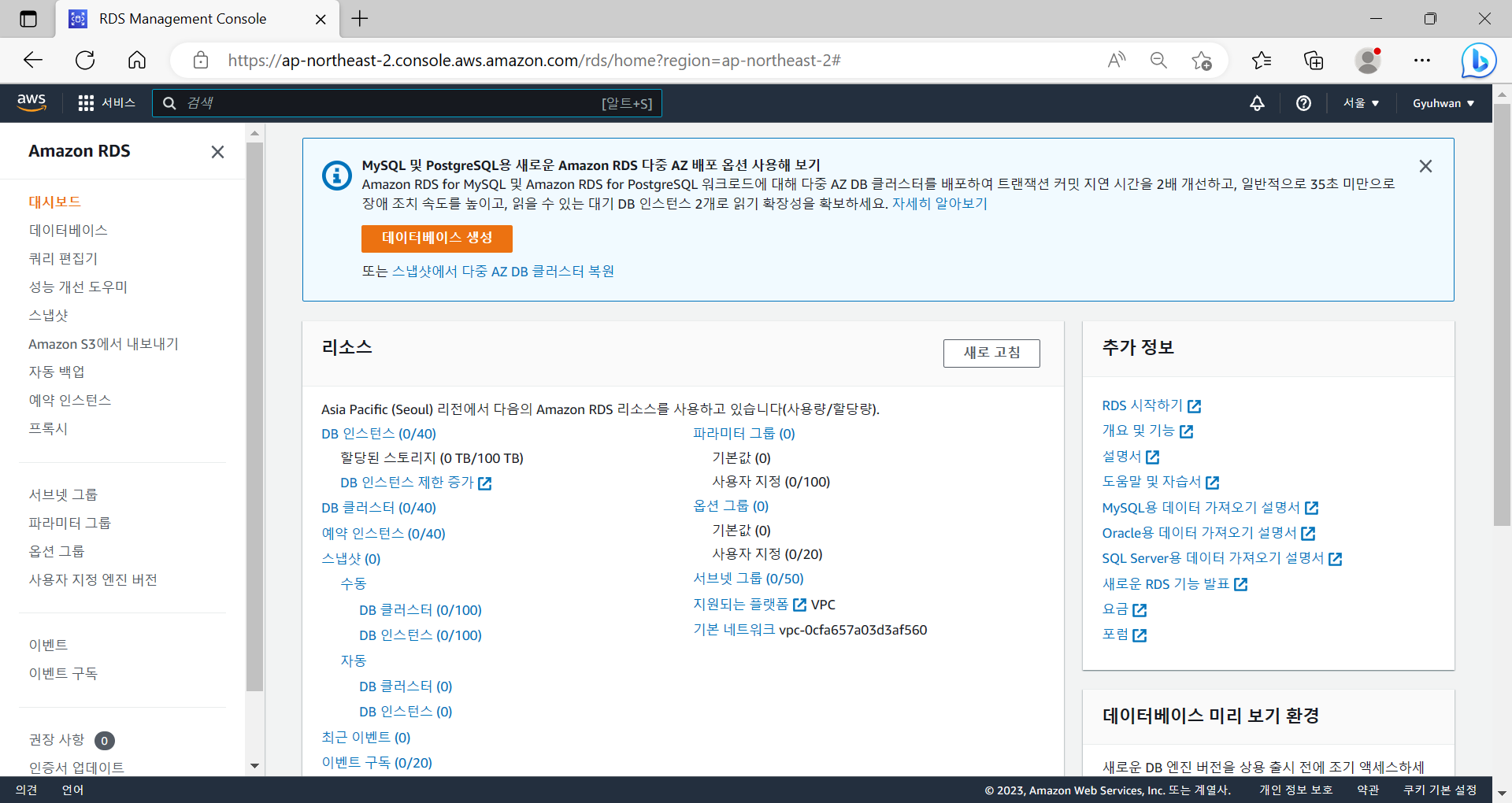Viewport: 1512px width, 803px height.
Task: Go to browser home page icon
Action: pos(137,60)
